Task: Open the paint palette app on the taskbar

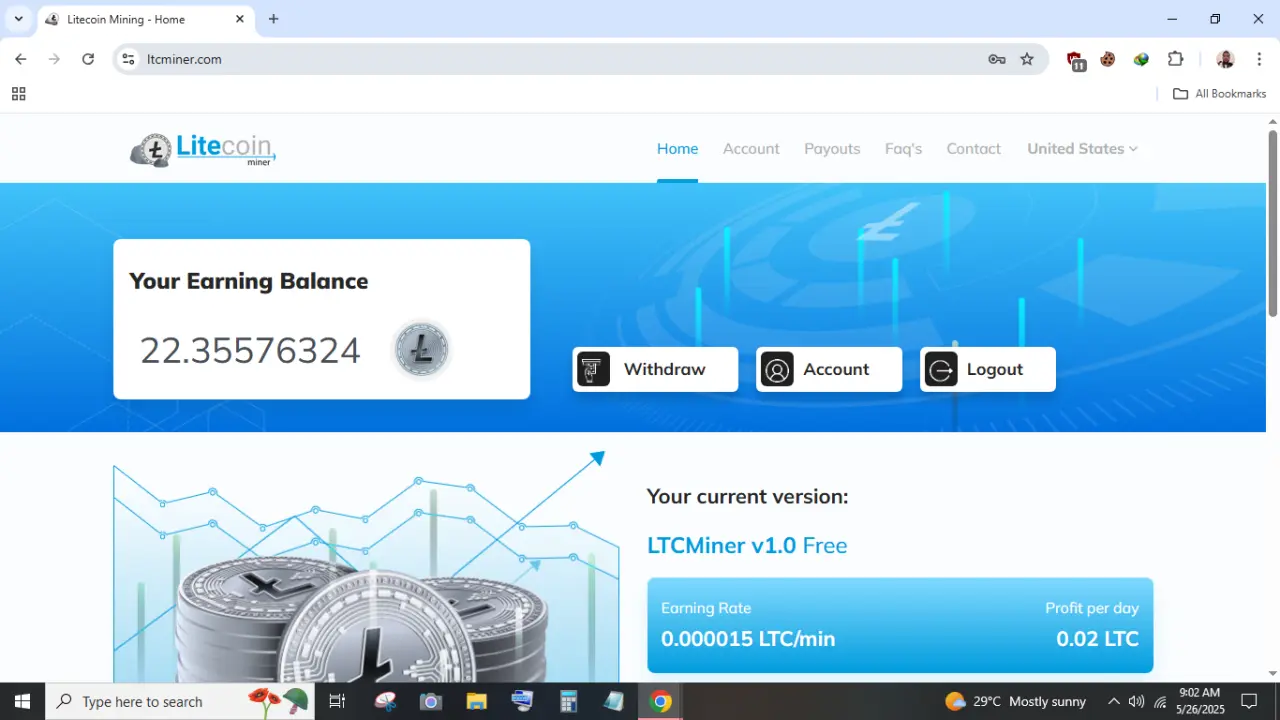Action: point(385,701)
